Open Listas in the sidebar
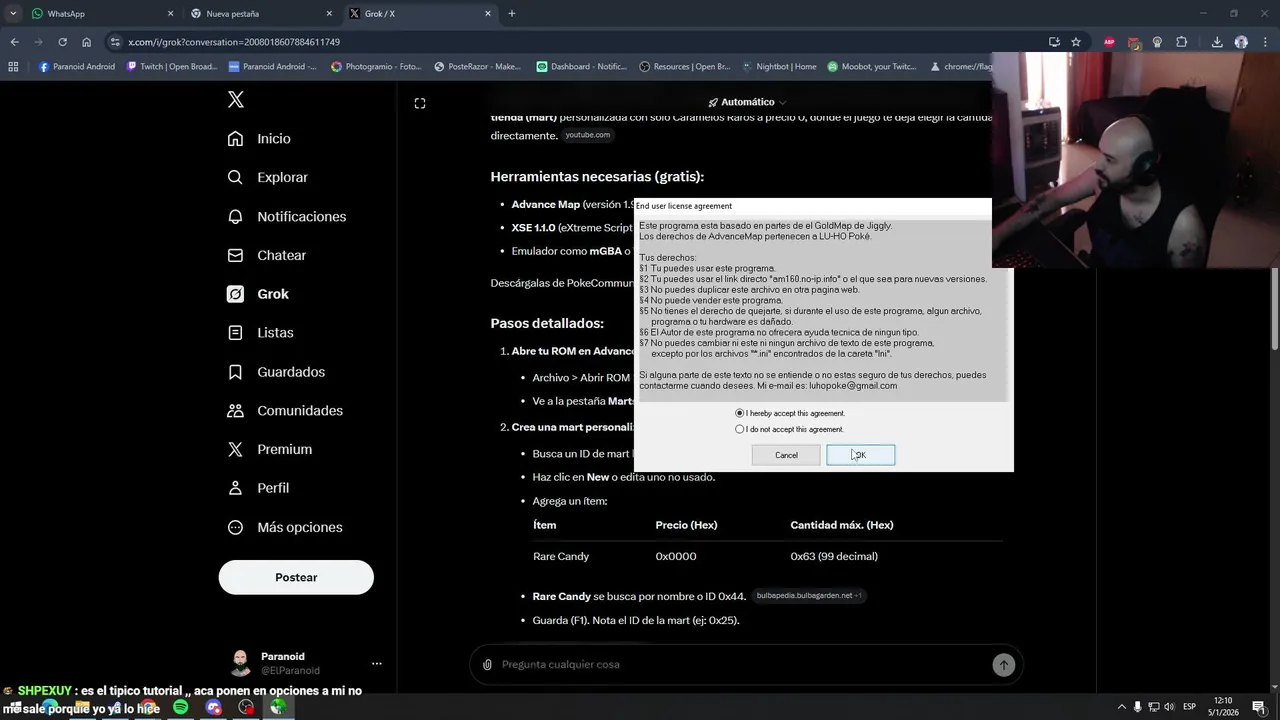Image resolution: width=1280 pixels, height=720 pixels. [x=260, y=332]
